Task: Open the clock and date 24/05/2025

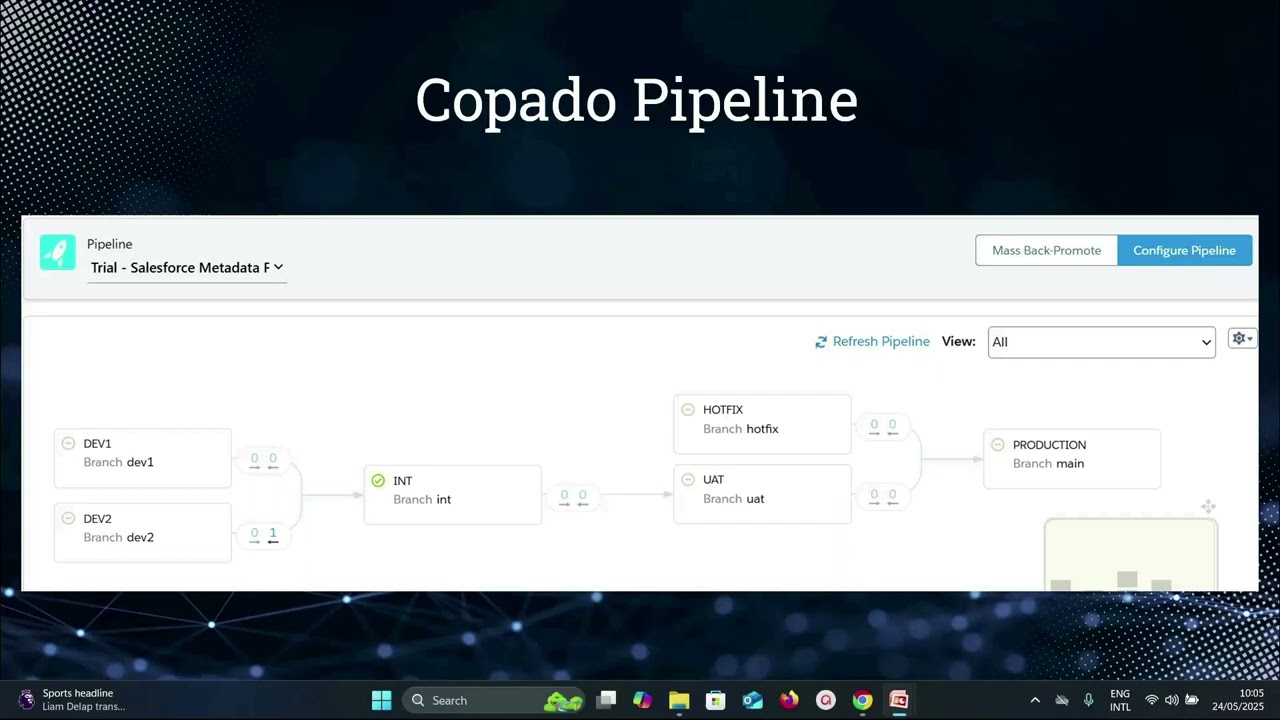Action: coord(1238,700)
